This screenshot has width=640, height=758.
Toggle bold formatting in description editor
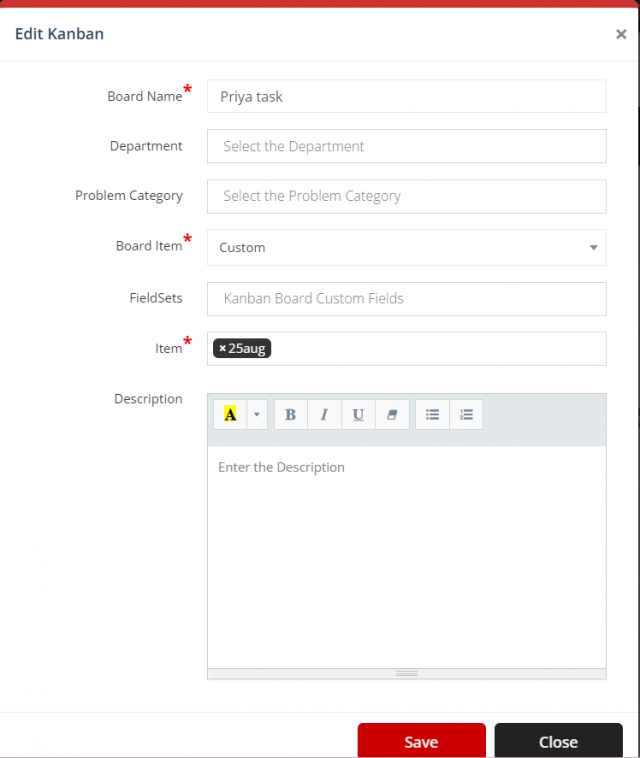tap(291, 414)
